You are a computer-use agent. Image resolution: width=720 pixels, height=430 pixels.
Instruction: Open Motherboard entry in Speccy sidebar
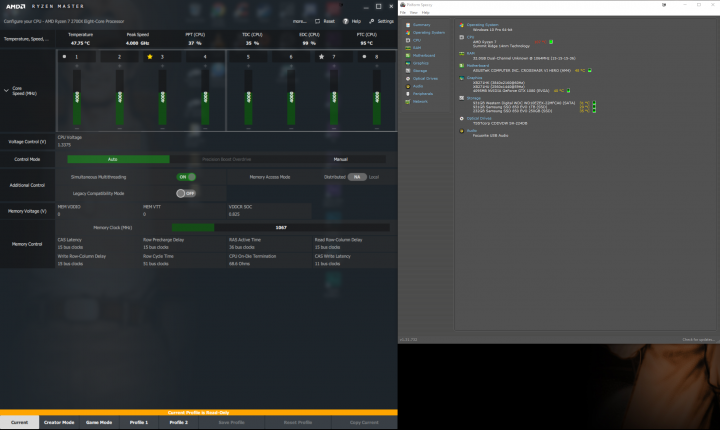click(423, 56)
